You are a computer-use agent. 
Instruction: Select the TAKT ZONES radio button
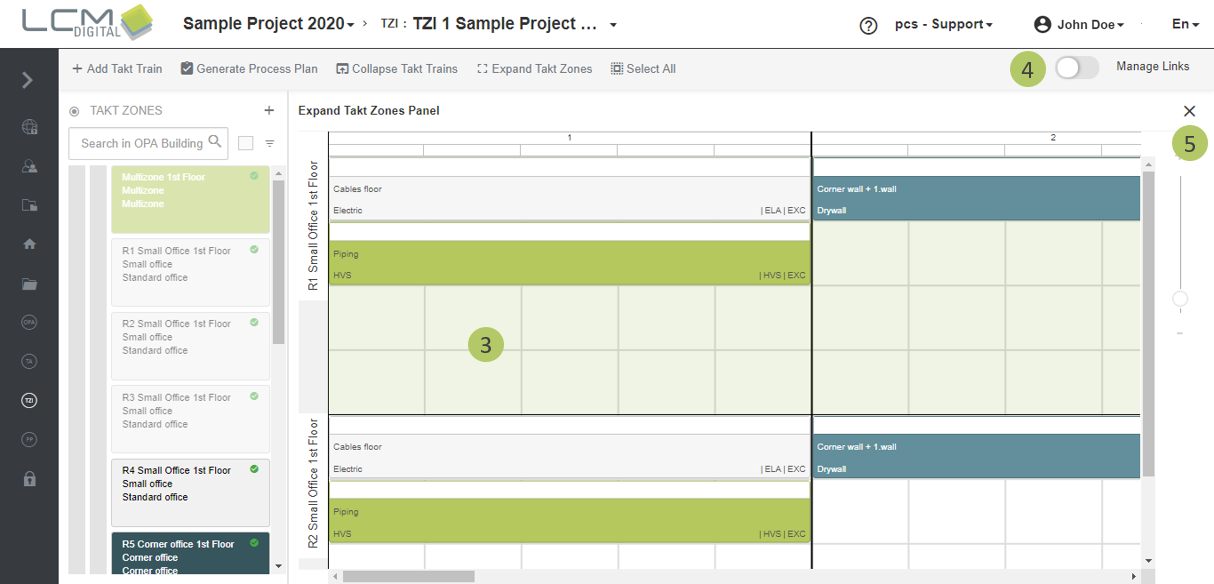(x=74, y=112)
